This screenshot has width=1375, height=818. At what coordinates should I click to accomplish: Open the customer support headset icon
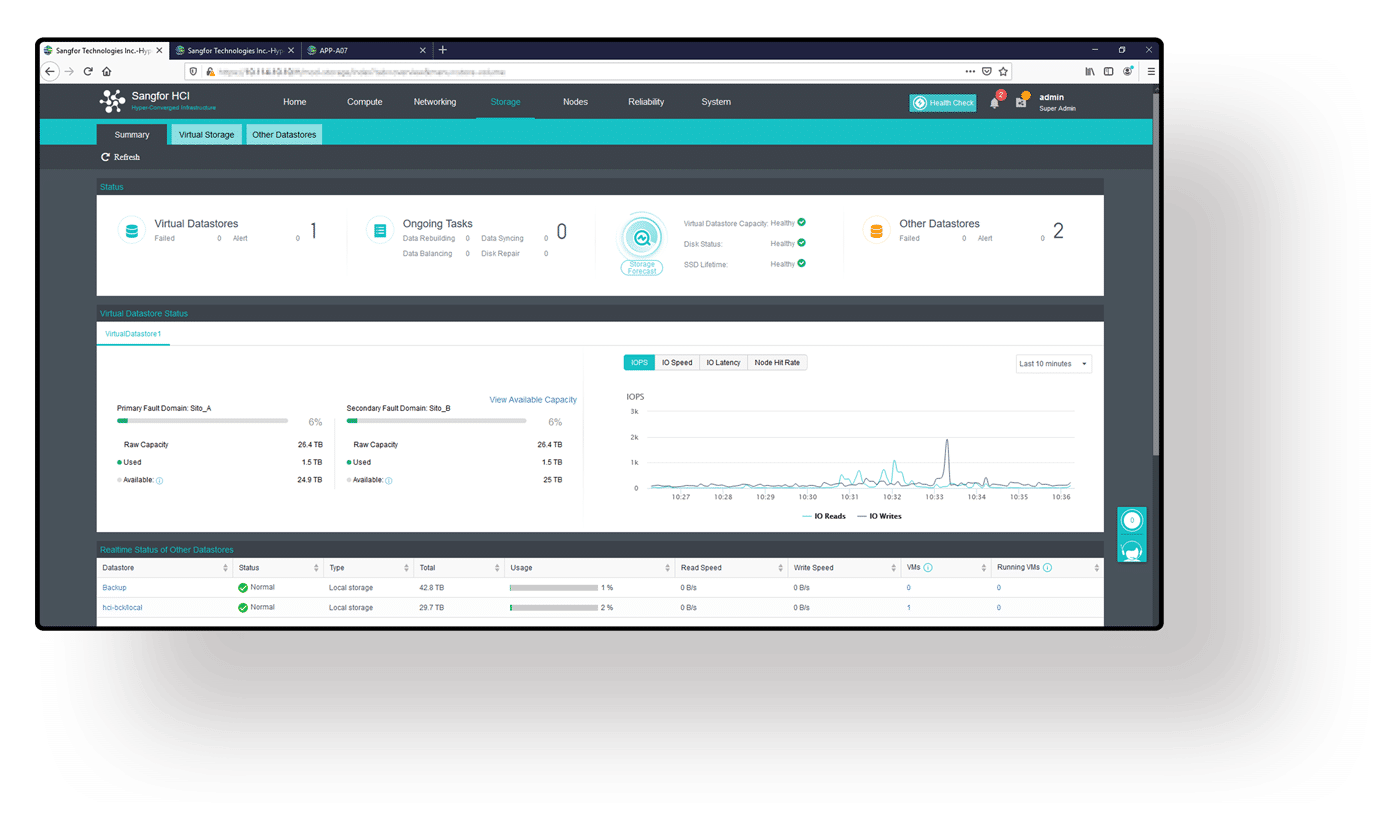click(x=1131, y=550)
